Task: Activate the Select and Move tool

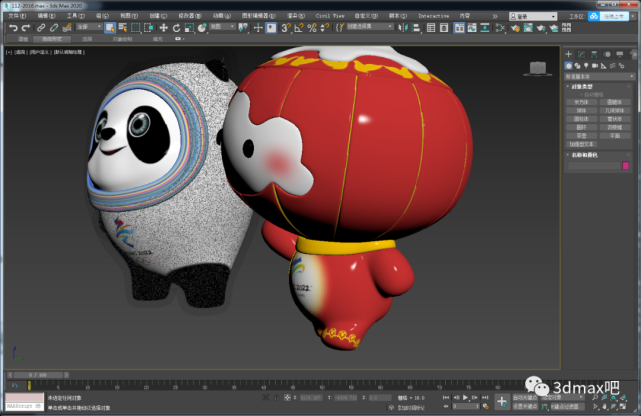Action: pos(164,28)
